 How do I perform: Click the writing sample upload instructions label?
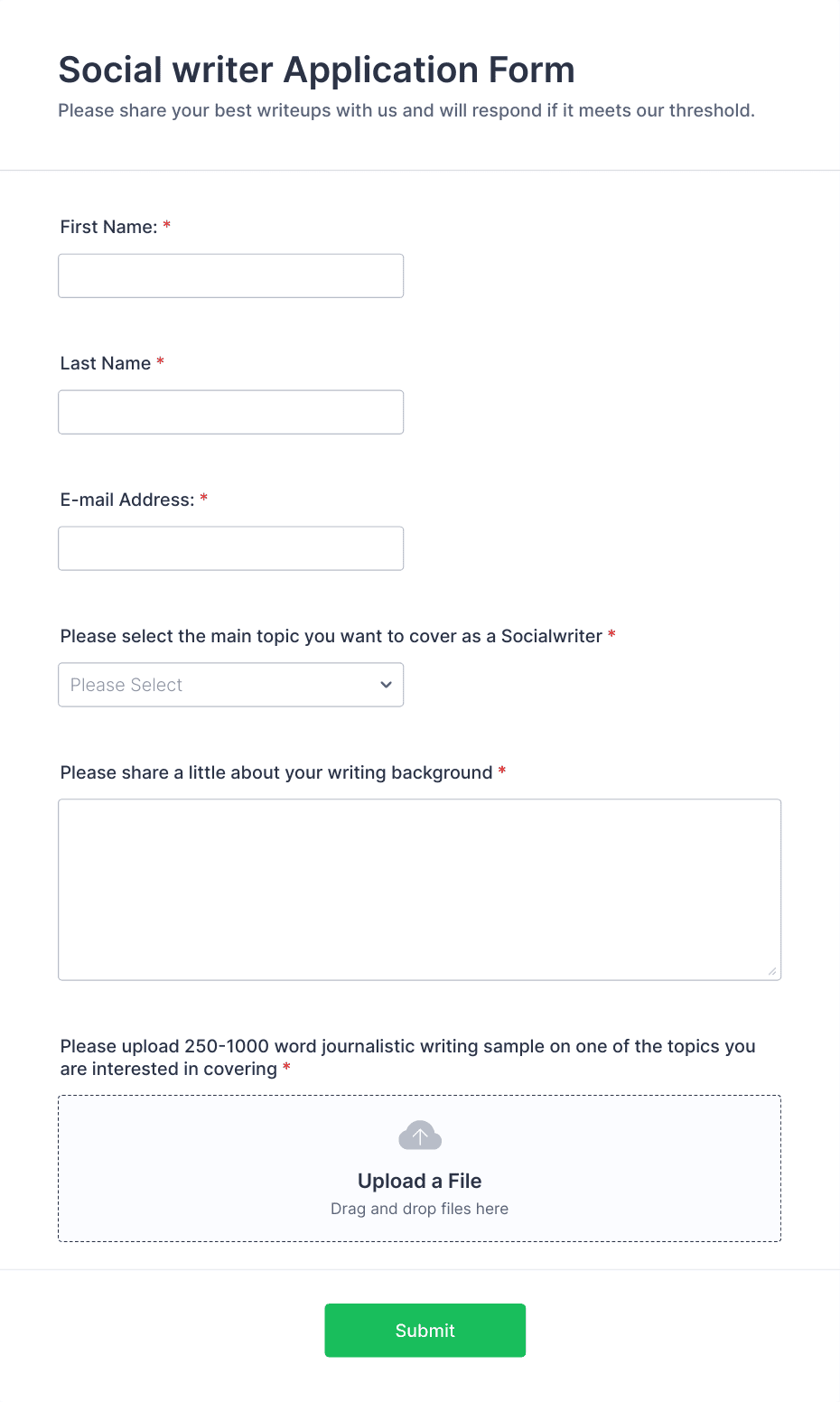point(408,1057)
